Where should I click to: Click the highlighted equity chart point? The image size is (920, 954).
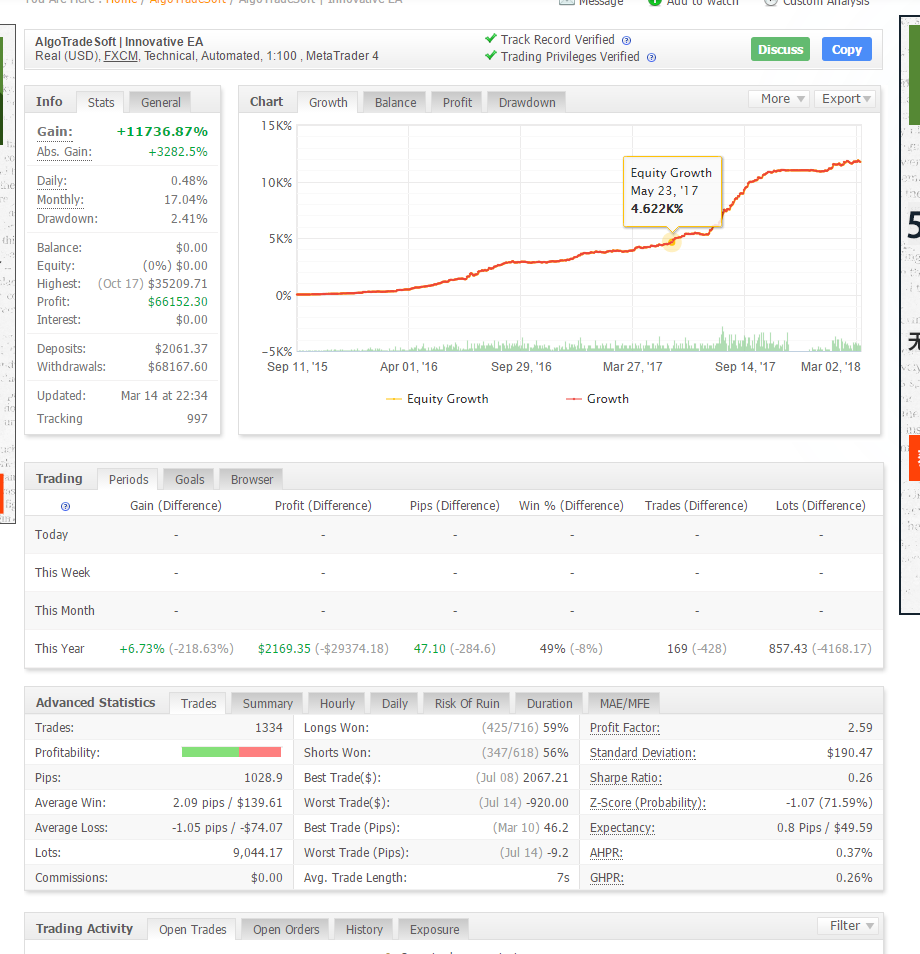(x=672, y=242)
